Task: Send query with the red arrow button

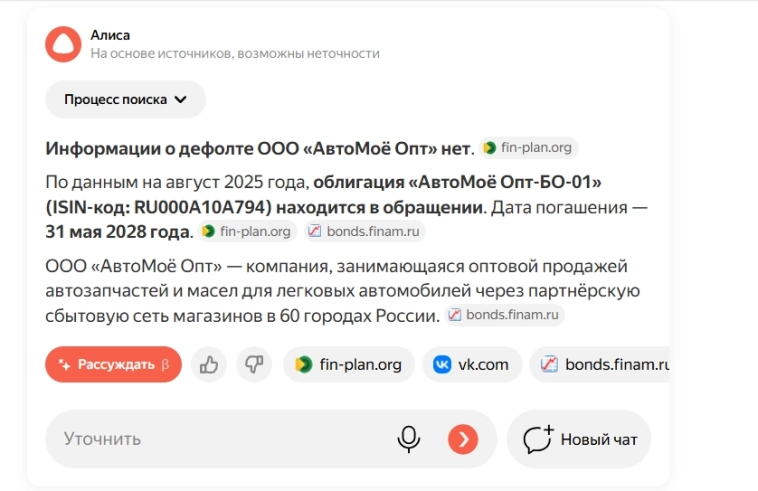Action: point(462,439)
